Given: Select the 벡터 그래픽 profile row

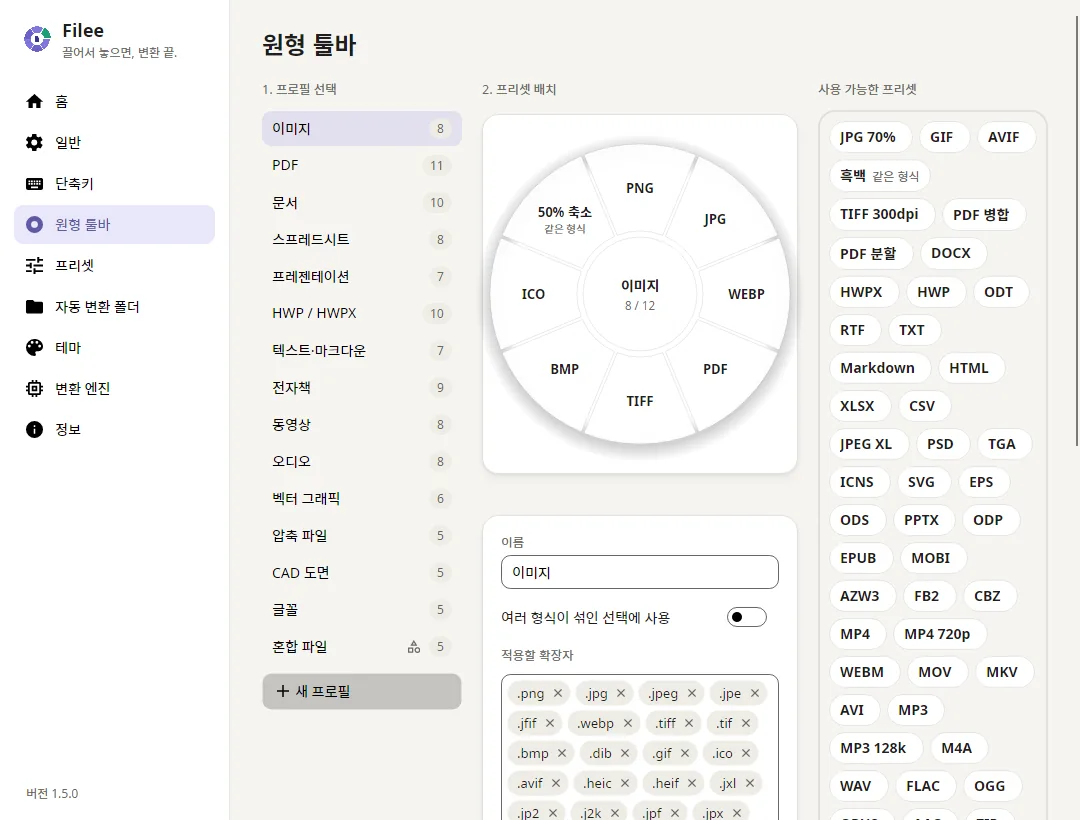Looking at the screenshot, I should (x=362, y=498).
